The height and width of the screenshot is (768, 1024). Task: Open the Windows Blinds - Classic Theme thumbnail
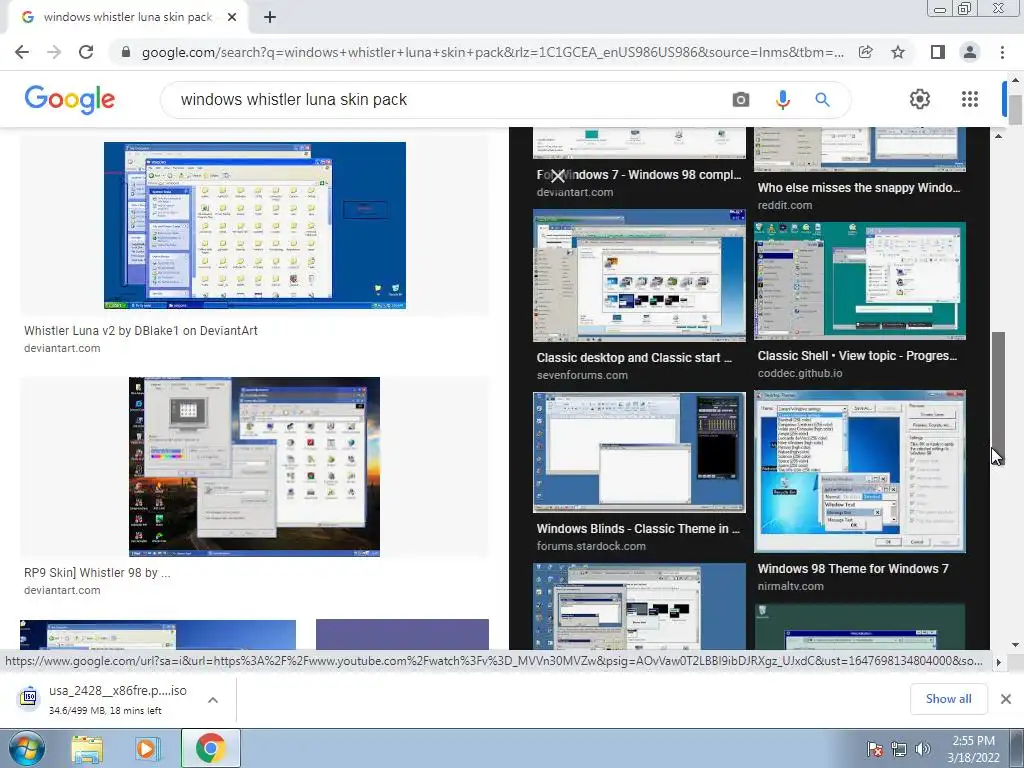click(x=639, y=452)
